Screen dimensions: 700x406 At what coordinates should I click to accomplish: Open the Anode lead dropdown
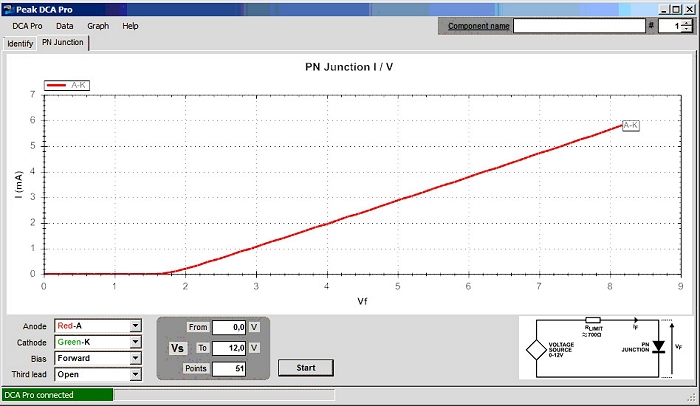click(x=135, y=326)
